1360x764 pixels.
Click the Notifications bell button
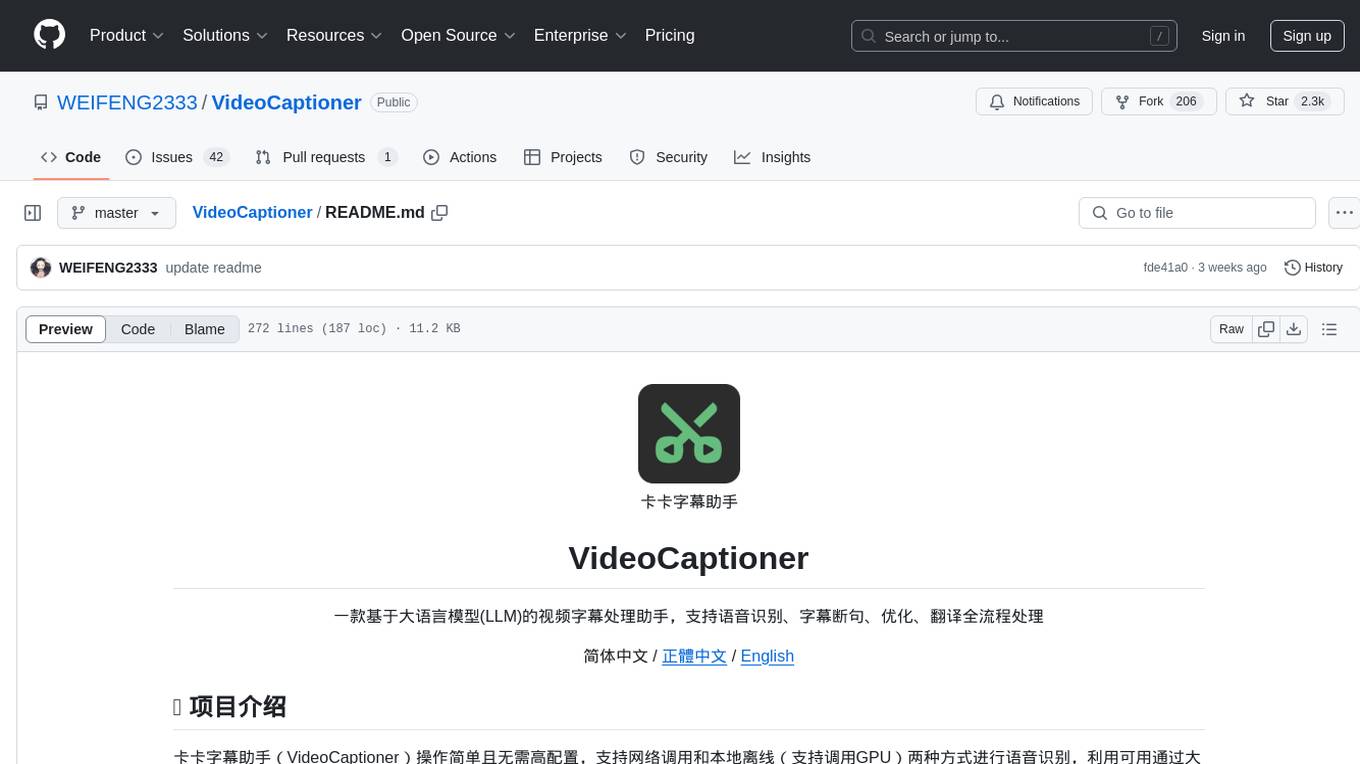point(1034,101)
